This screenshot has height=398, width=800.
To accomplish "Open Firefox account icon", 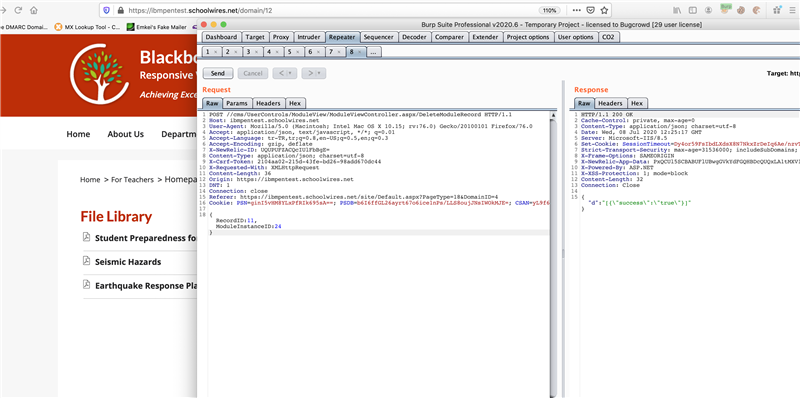I will click(x=709, y=10).
